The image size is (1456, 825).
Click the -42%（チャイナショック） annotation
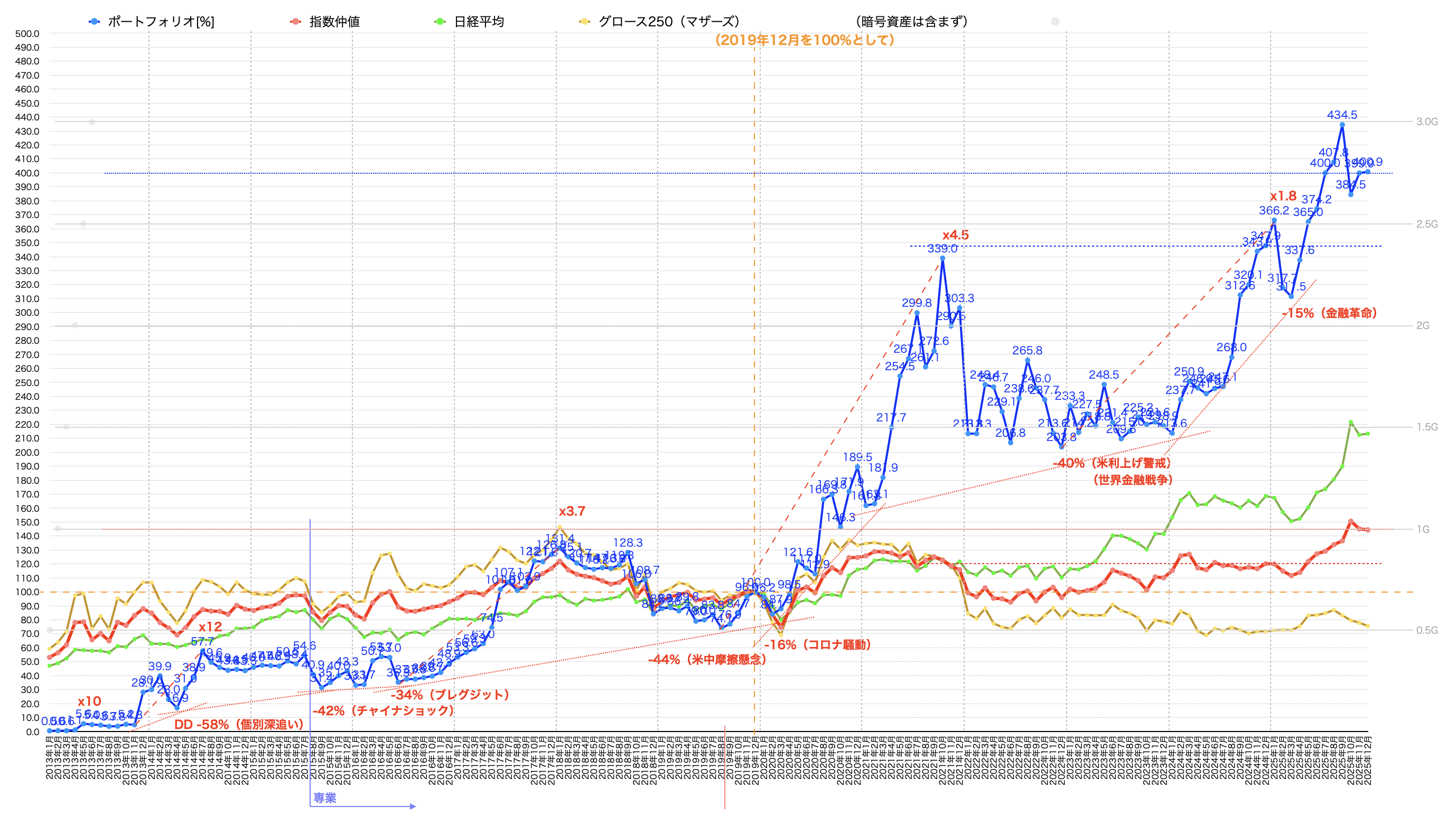point(383,710)
